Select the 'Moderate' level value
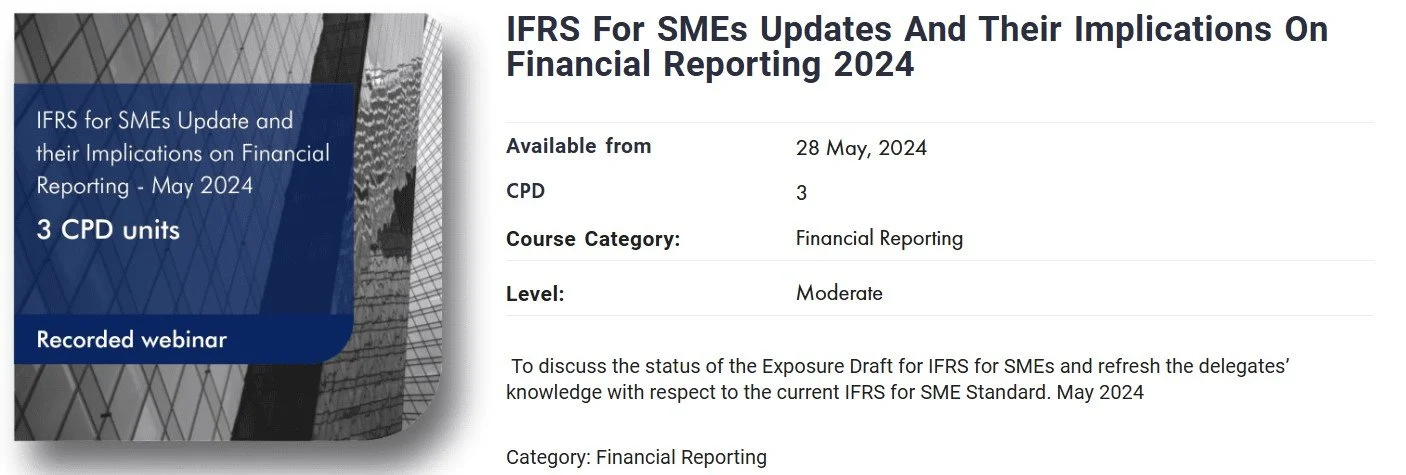This screenshot has height=475, width=1406. pyautogui.click(x=839, y=293)
